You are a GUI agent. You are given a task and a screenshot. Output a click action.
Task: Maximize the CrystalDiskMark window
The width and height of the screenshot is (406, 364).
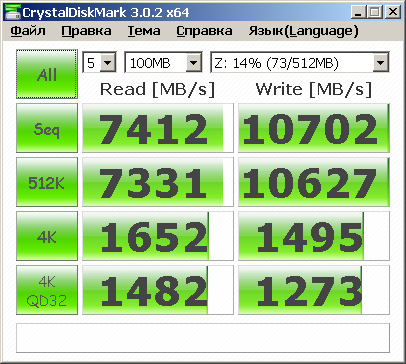click(375, 12)
